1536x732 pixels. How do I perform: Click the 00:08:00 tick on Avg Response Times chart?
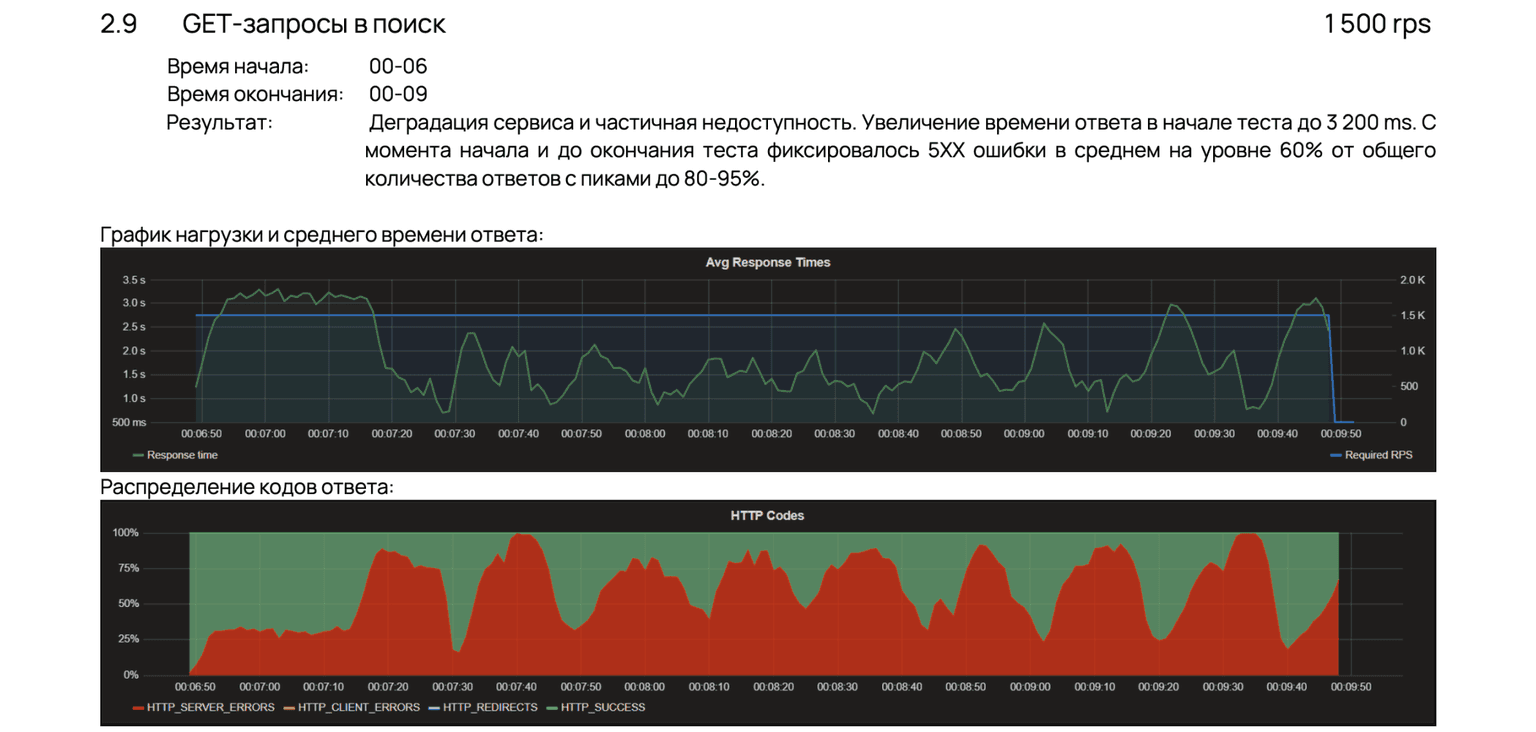[645, 434]
